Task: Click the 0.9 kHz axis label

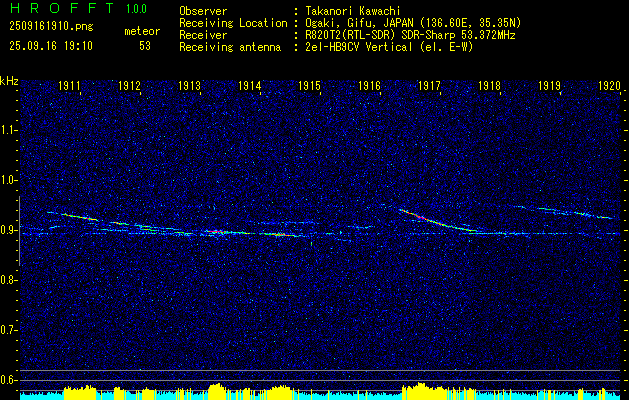Action: pyautogui.click(x=8, y=230)
